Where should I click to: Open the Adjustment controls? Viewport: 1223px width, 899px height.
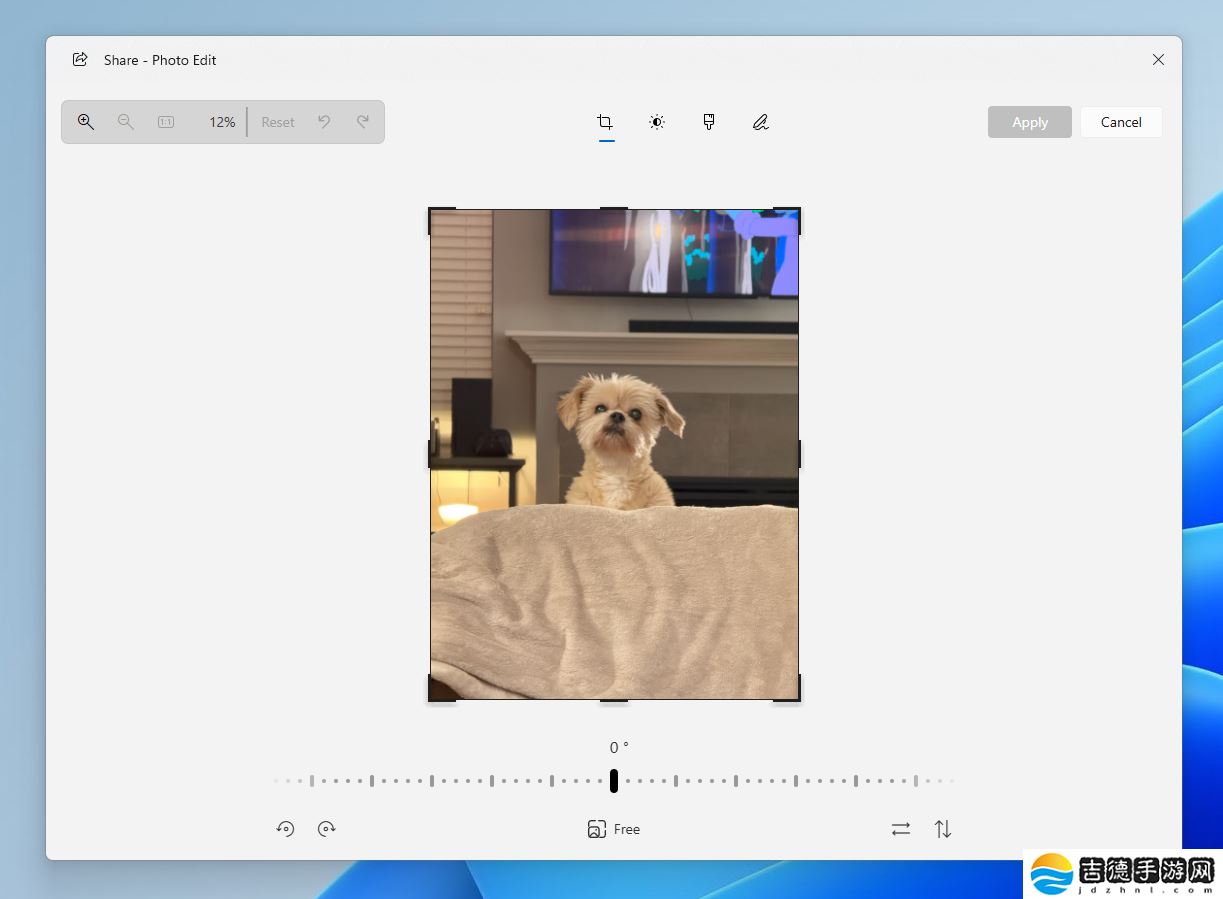[656, 121]
